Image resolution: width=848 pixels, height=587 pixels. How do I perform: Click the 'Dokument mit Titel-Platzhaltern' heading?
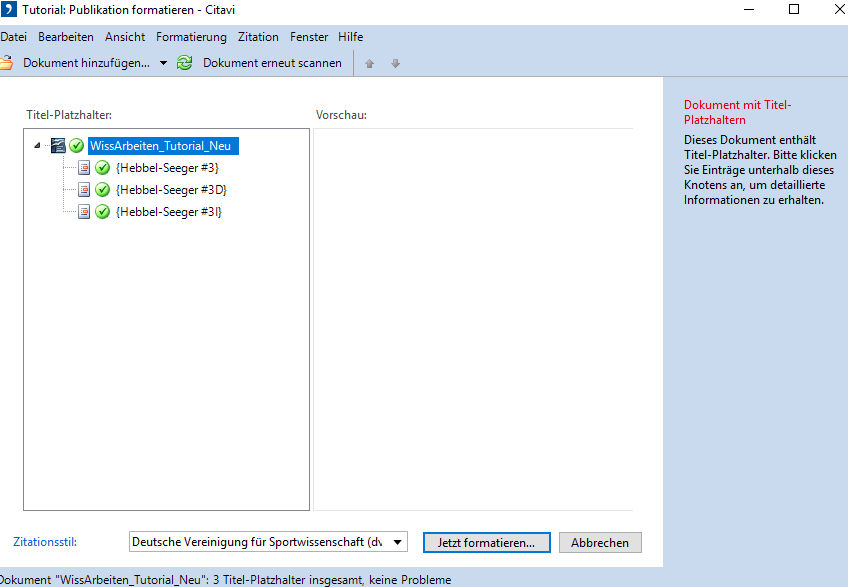738,112
